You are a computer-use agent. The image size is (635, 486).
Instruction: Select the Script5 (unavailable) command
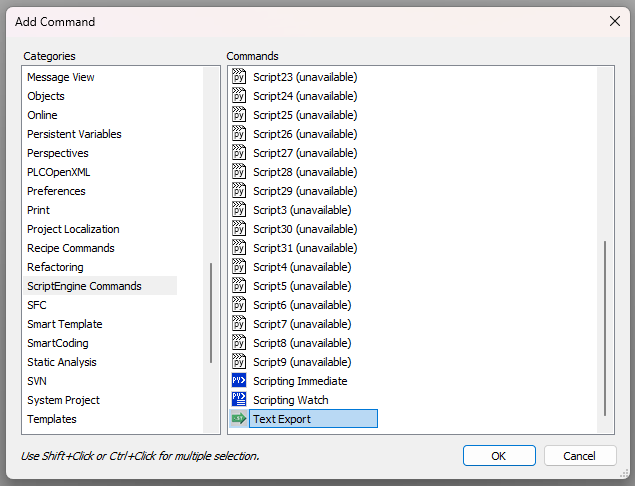click(x=301, y=286)
